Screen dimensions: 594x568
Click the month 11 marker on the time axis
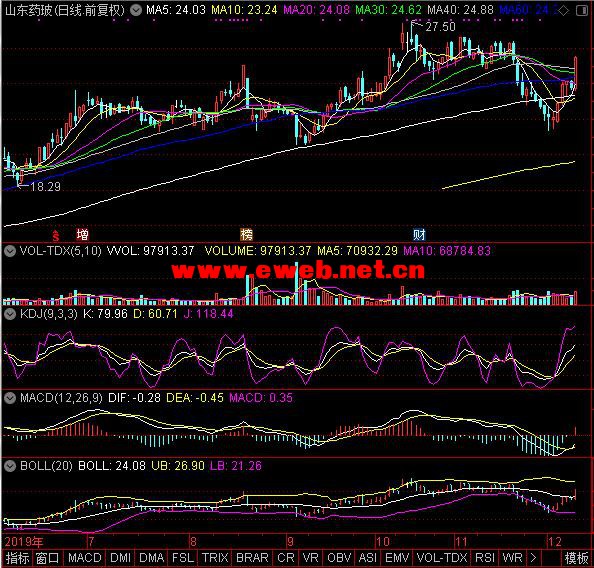coord(461,542)
